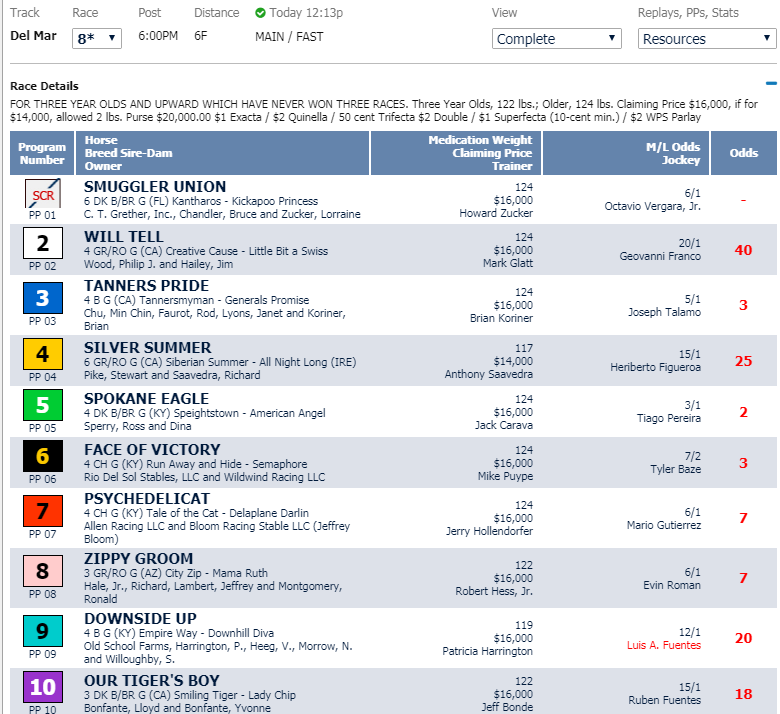Click the pink number 8 program badge

point(42,571)
